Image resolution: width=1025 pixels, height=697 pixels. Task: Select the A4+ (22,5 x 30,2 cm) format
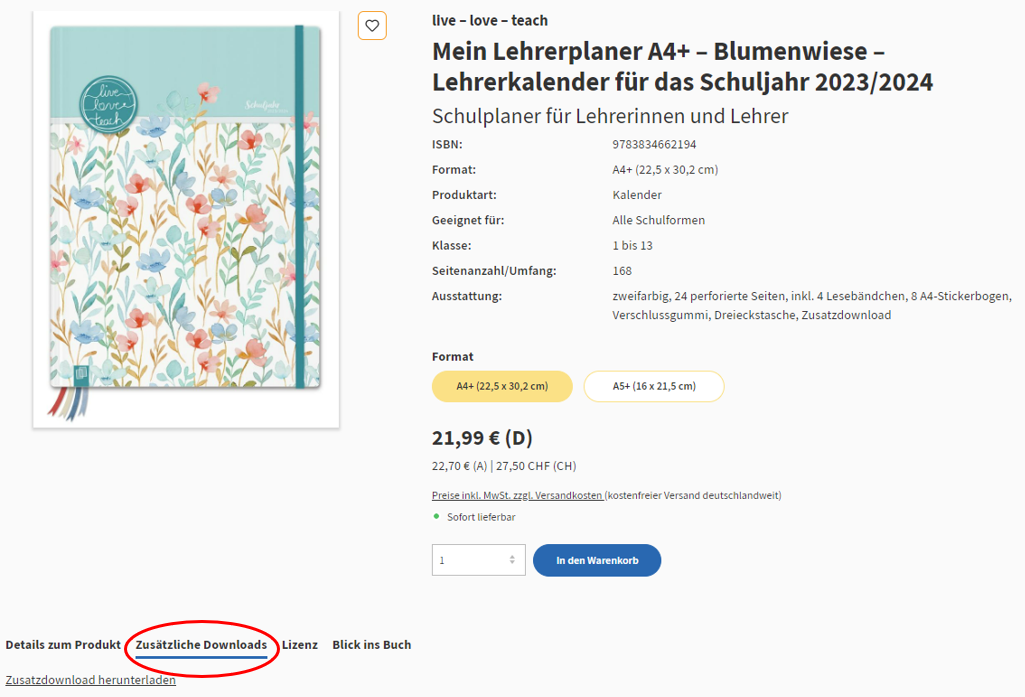click(x=502, y=386)
